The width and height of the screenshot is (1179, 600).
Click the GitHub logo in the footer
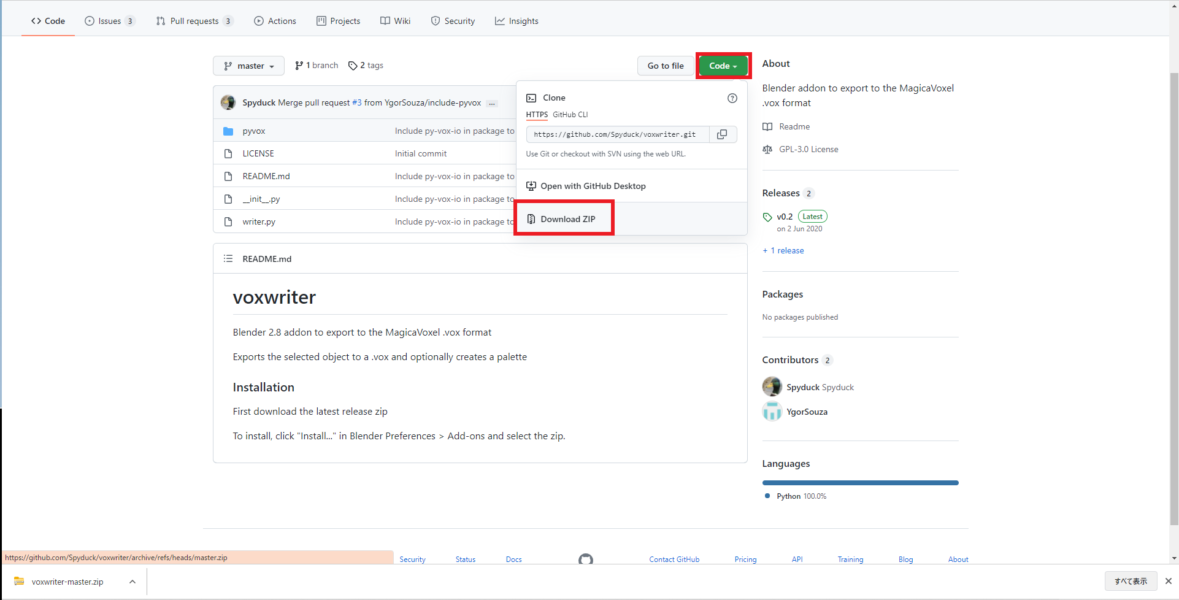pyautogui.click(x=586, y=559)
